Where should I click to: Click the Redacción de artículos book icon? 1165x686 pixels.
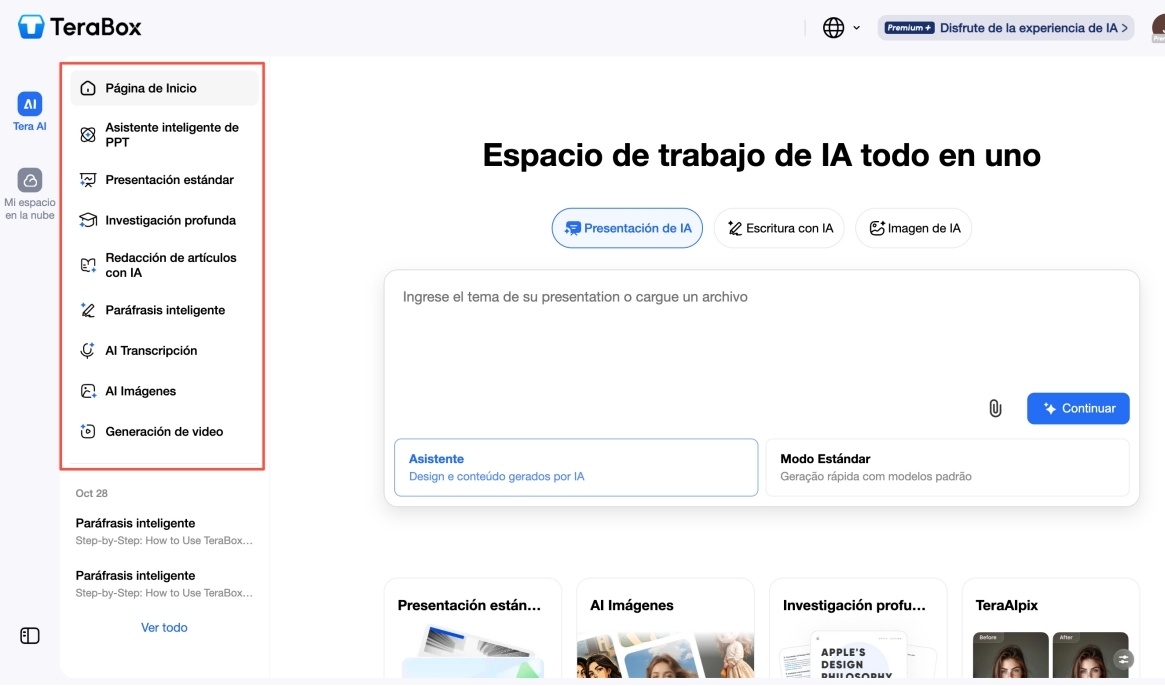(88, 265)
